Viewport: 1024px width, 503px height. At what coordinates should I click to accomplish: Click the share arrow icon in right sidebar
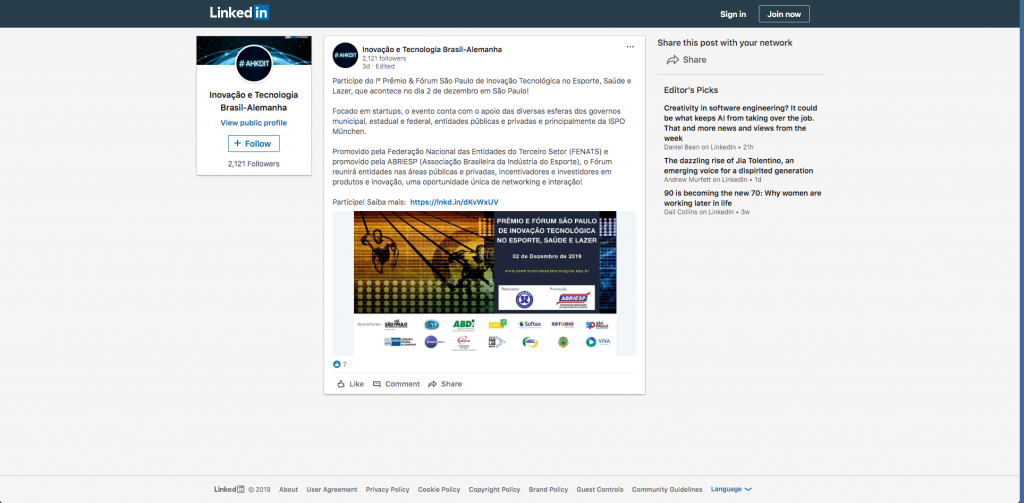(673, 60)
